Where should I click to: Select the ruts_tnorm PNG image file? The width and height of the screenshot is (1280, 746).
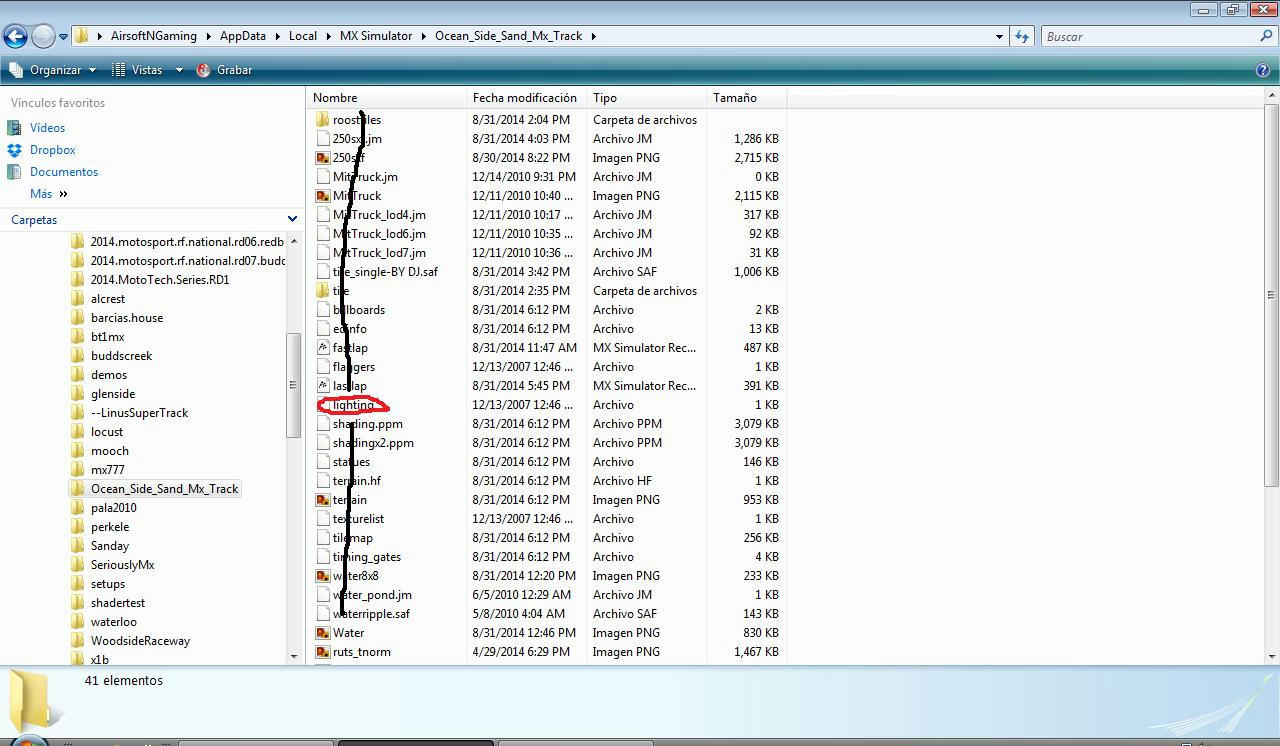[x=361, y=652]
